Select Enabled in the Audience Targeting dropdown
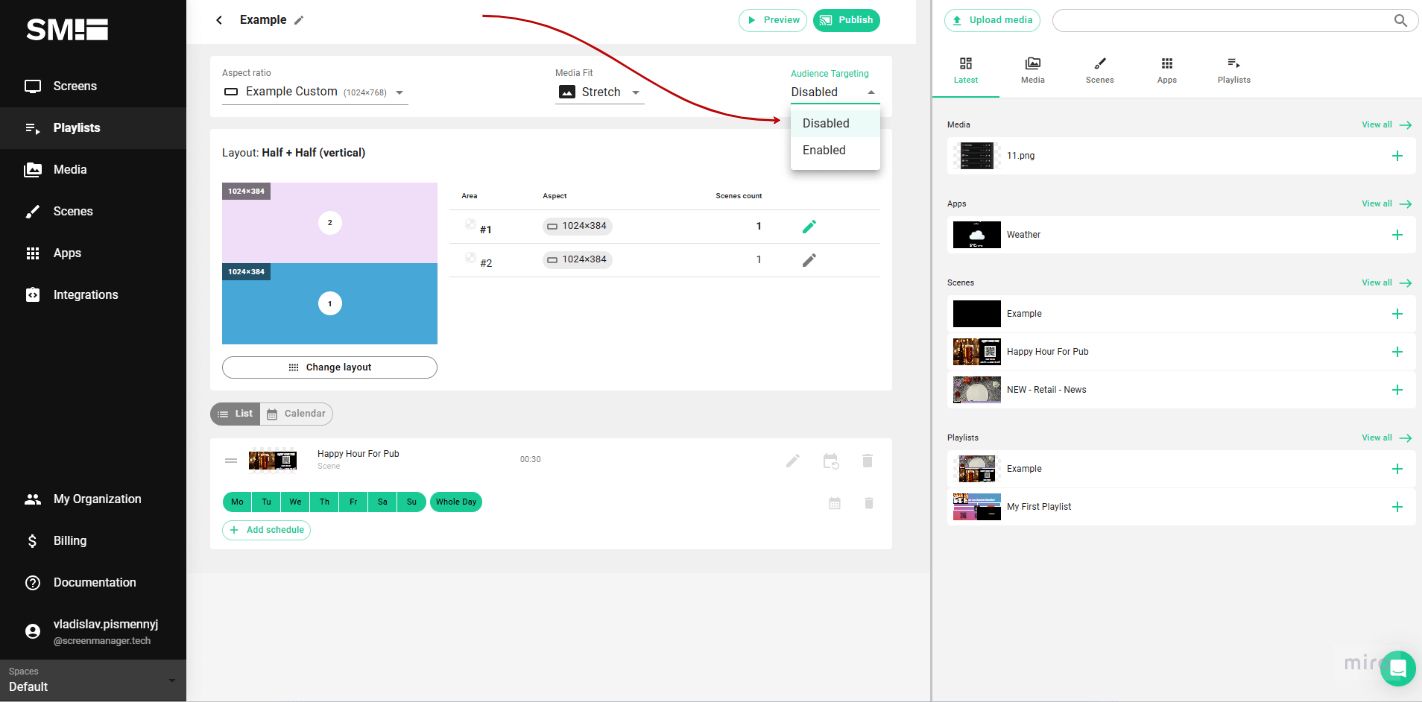The width and height of the screenshot is (1422, 702). tap(824, 150)
